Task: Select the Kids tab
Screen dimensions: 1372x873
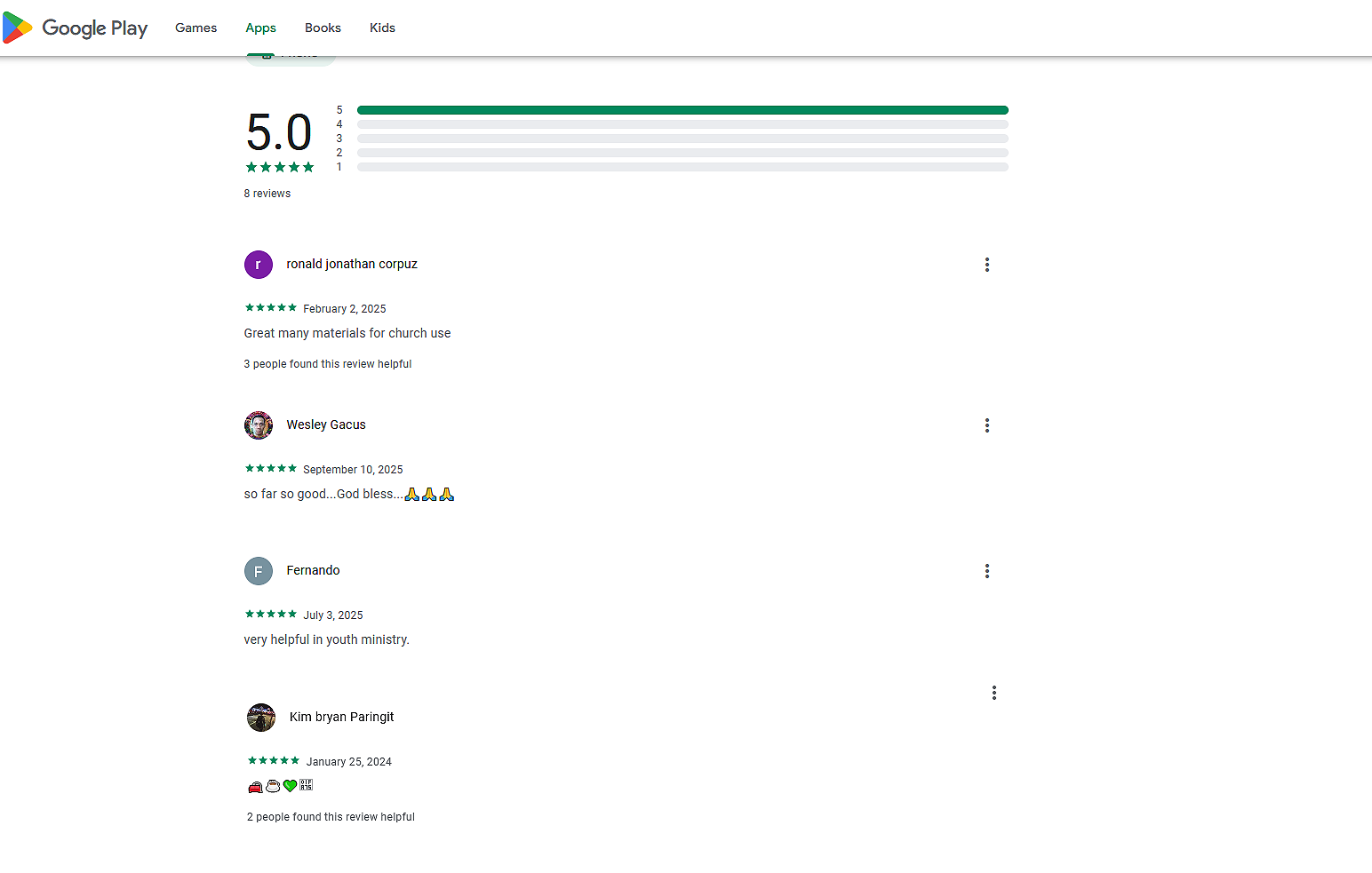Action: (382, 28)
